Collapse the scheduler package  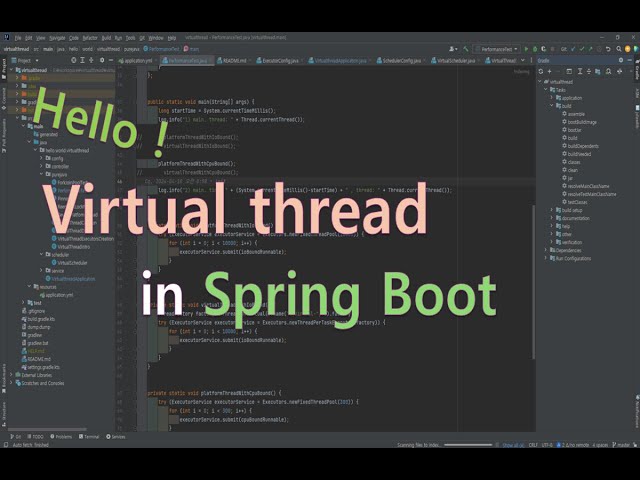[41, 254]
